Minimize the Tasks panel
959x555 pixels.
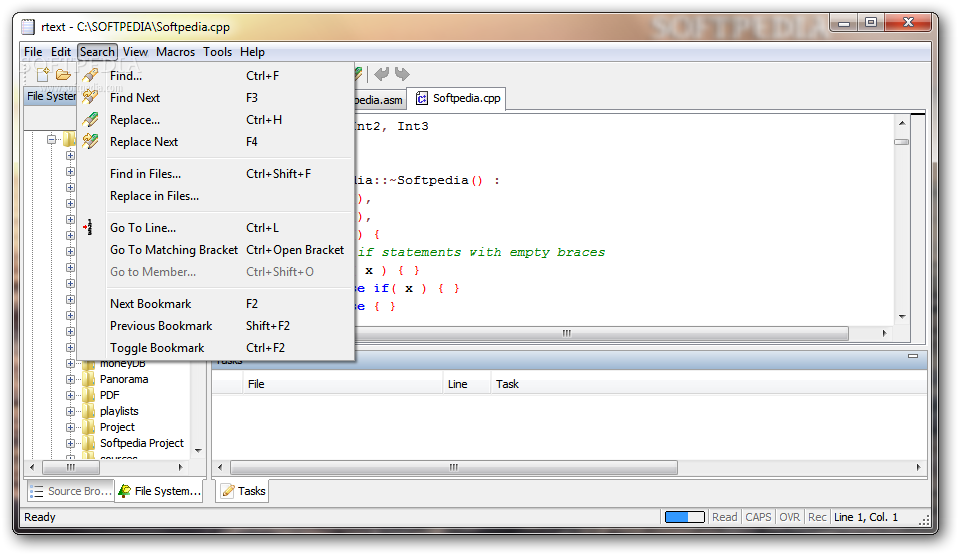(x=913, y=356)
